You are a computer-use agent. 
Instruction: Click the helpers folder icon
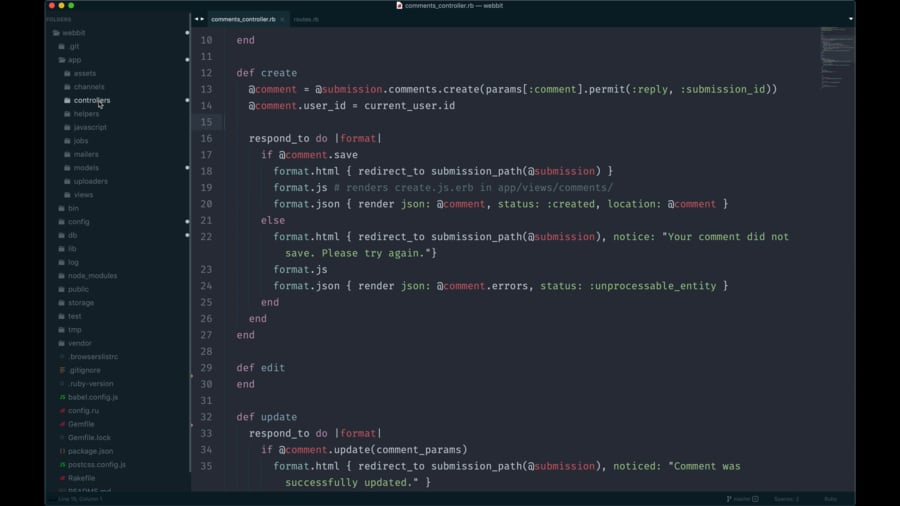tap(67, 114)
